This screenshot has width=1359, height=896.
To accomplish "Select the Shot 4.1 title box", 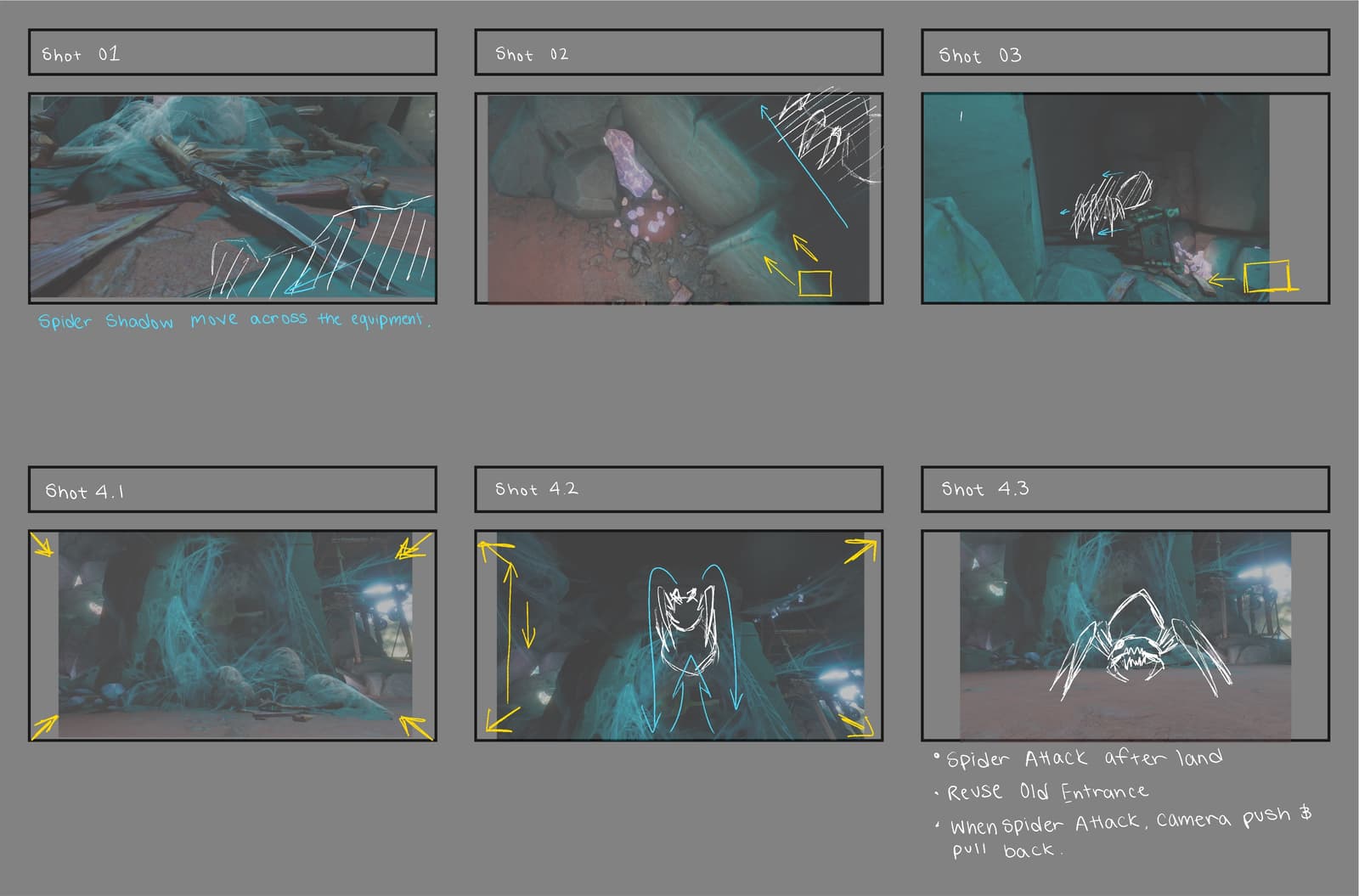I will click(x=233, y=489).
